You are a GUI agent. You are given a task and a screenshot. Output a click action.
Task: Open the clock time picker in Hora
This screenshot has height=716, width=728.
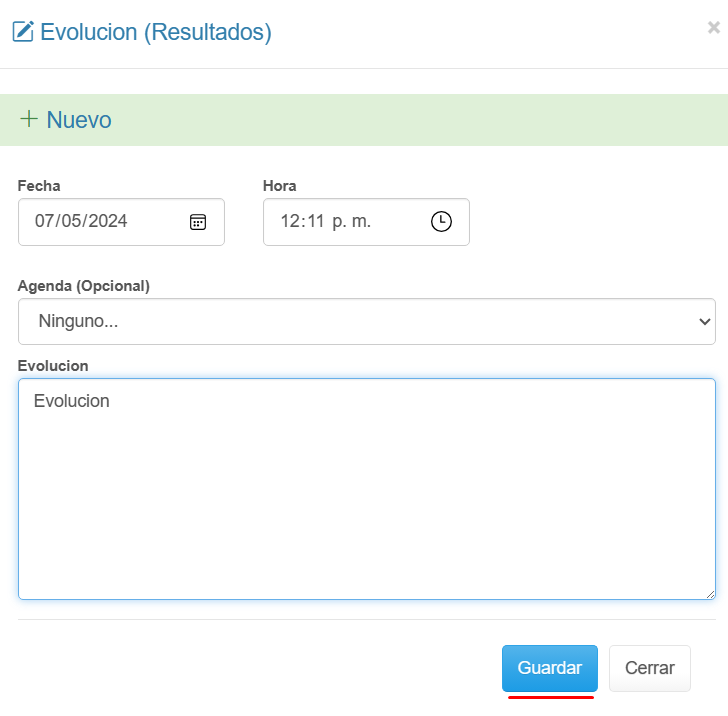pyautogui.click(x=441, y=222)
